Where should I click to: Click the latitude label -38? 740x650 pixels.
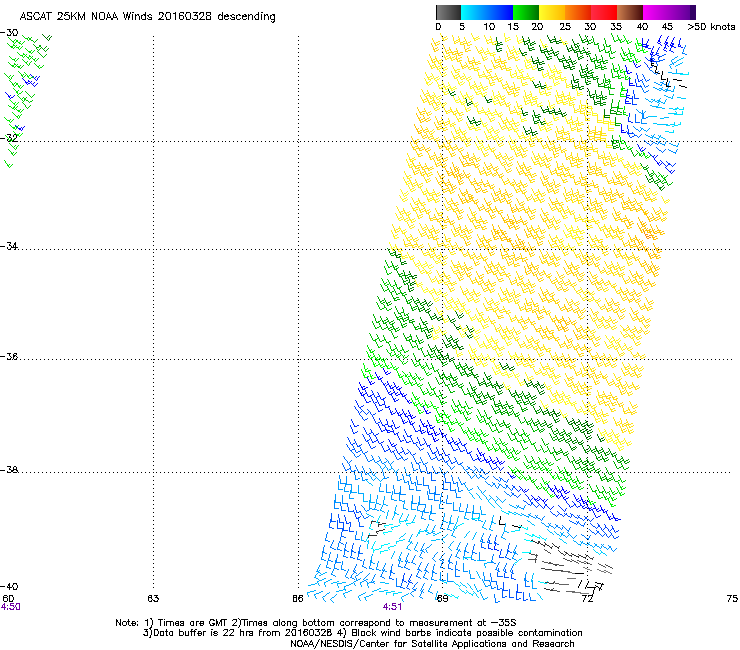pyautogui.click(x=9, y=470)
